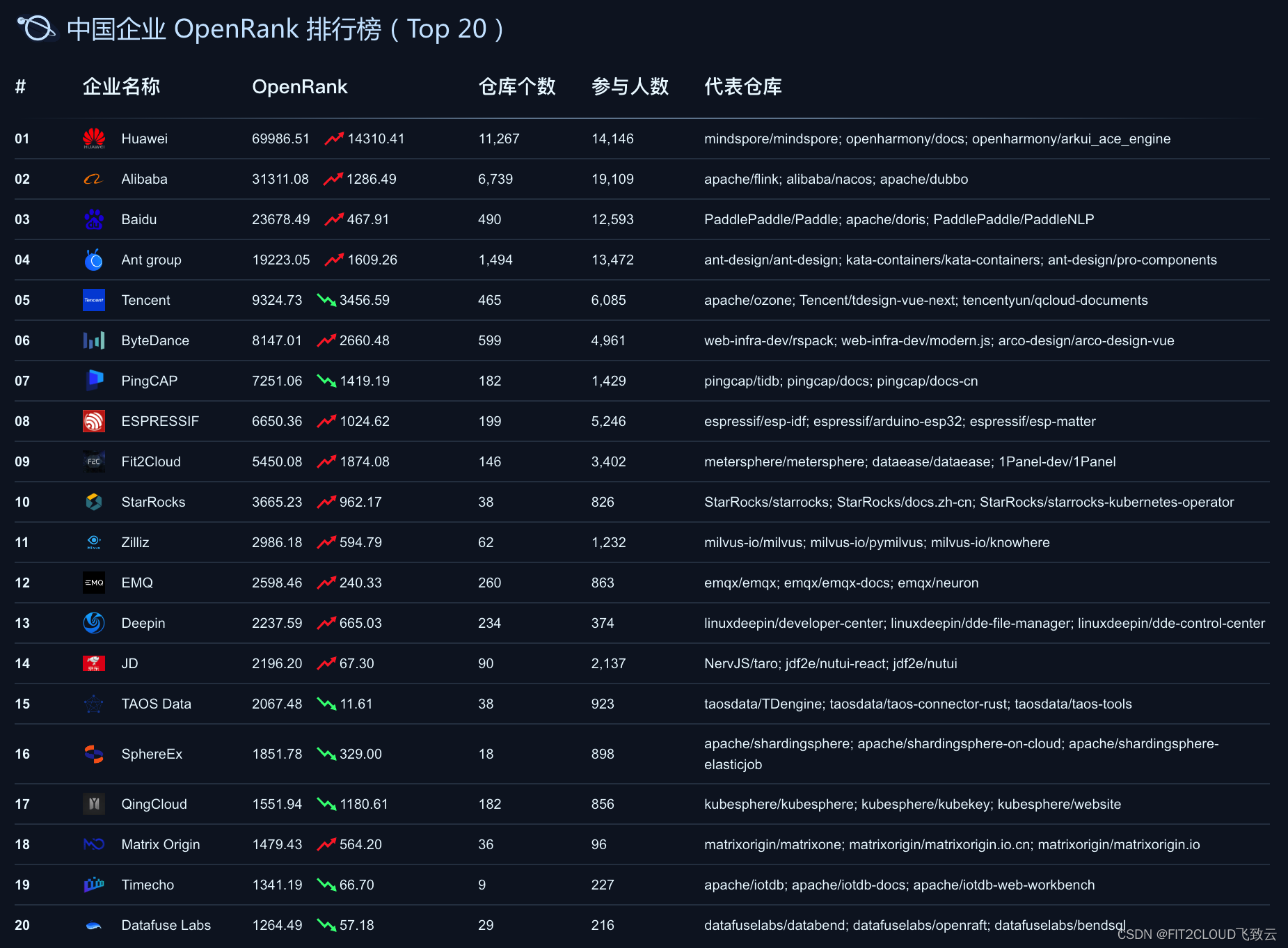Click the PingCAP logo
Screen dimensions: 1288x948
click(94, 381)
